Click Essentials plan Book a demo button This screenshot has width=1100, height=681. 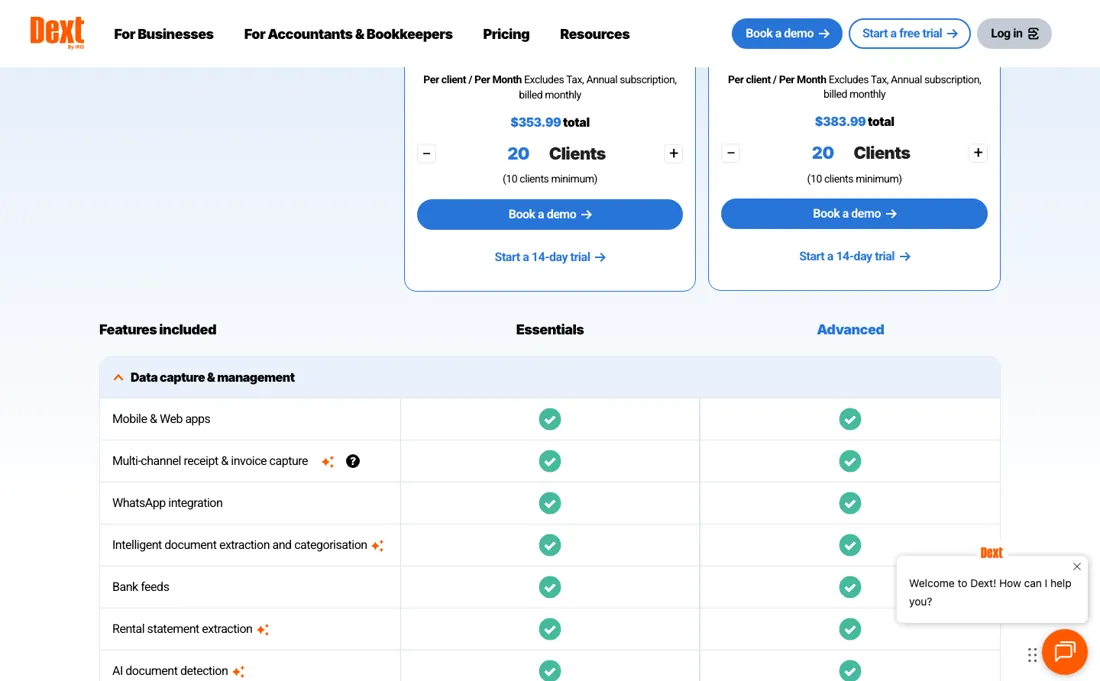pos(550,215)
